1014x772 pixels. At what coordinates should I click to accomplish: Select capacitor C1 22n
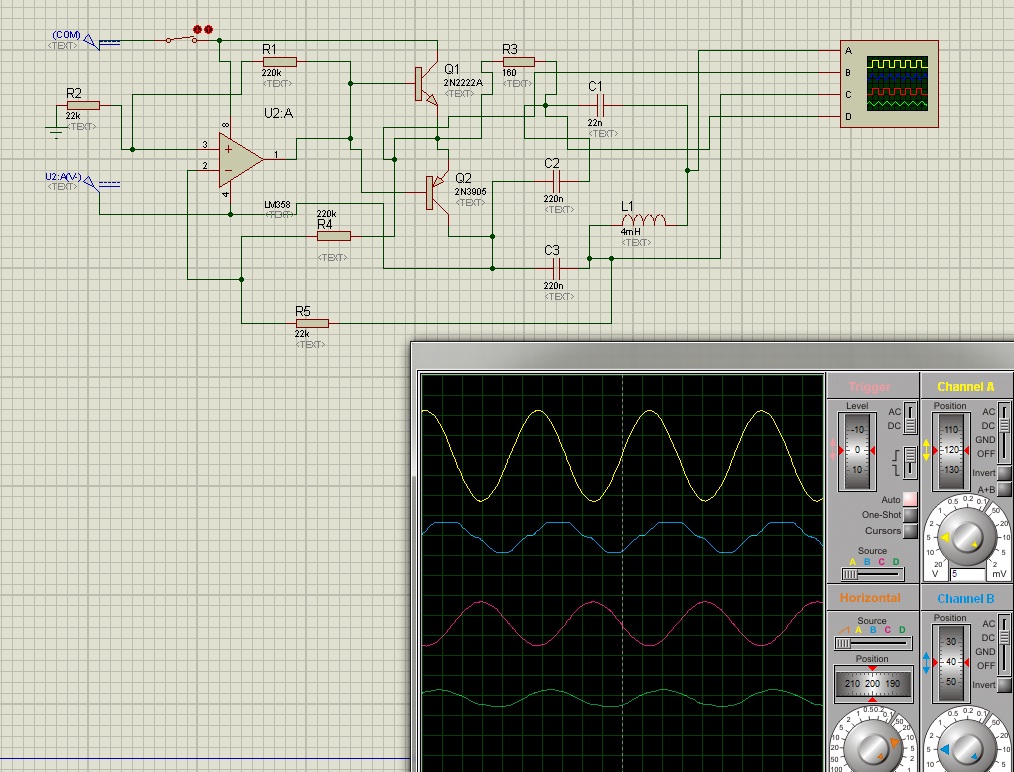[600, 104]
